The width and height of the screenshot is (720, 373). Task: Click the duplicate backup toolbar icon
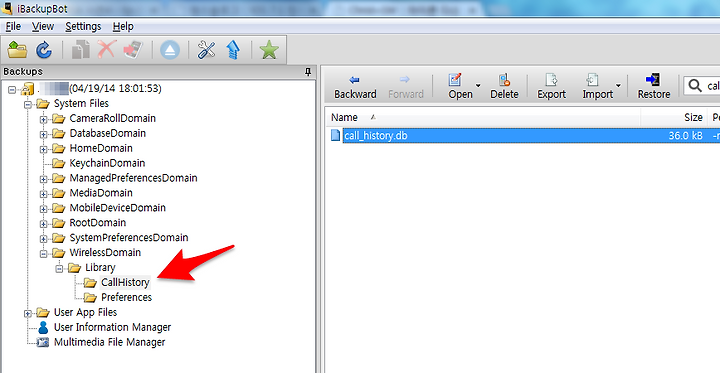click(81, 50)
